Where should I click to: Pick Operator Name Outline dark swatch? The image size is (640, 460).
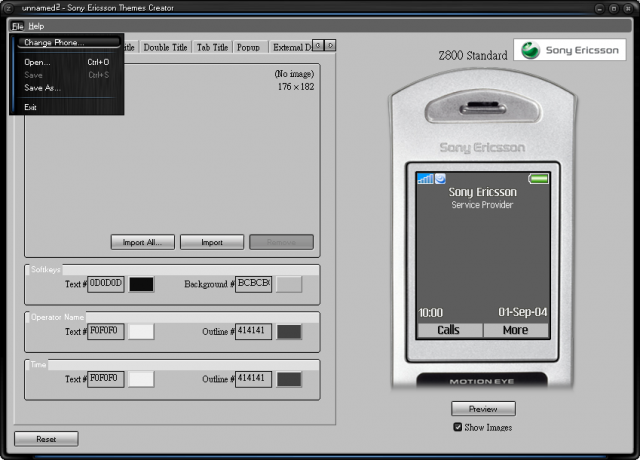pos(289,331)
